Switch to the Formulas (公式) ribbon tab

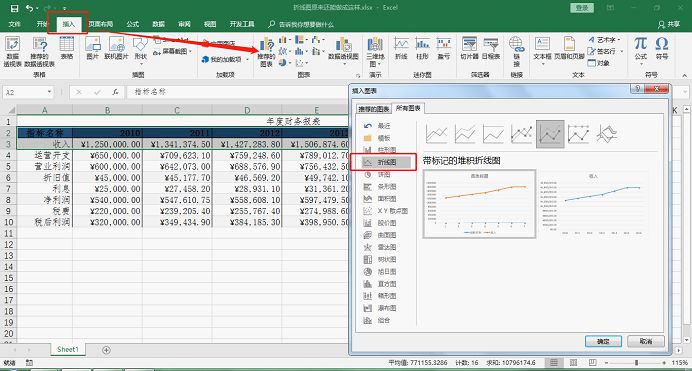(x=132, y=24)
